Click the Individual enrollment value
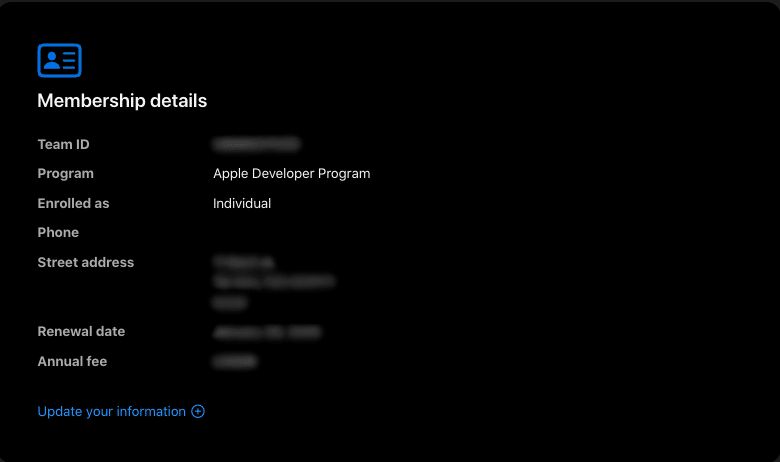This screenshot has width=780, height=462. tap(242, 203)
